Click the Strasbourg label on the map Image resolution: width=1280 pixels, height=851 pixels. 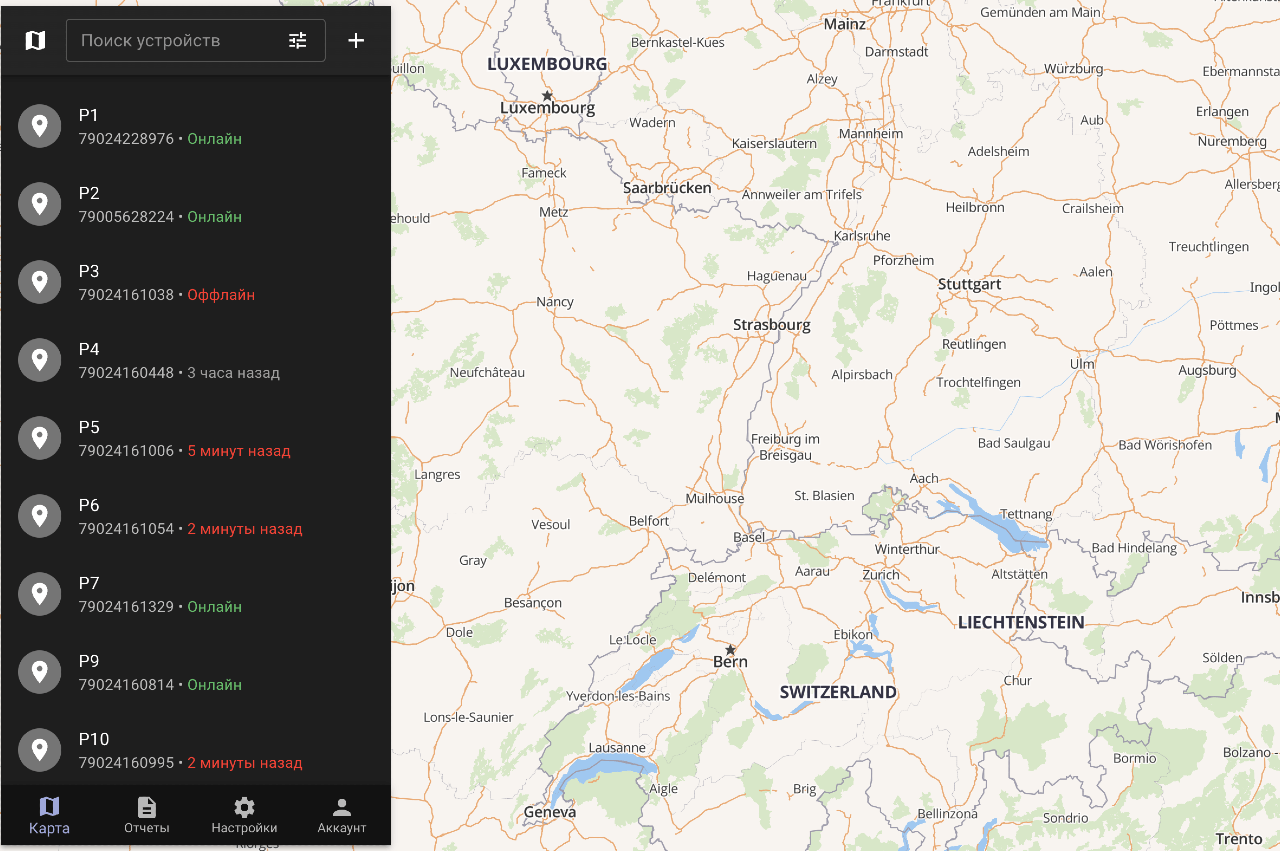772,325
